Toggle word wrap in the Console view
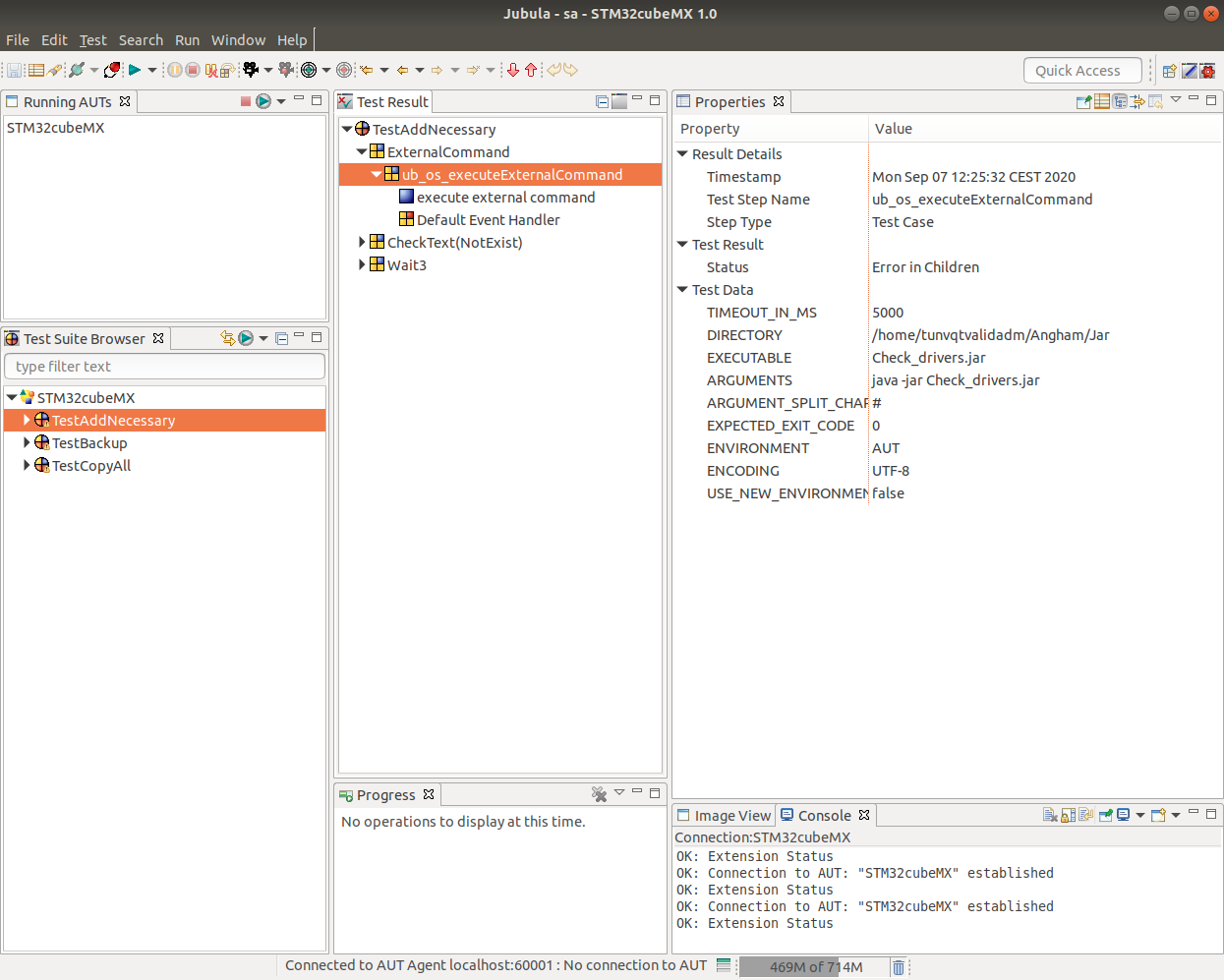Viewport: 1224px width, 980px height. click(1085, 815)
